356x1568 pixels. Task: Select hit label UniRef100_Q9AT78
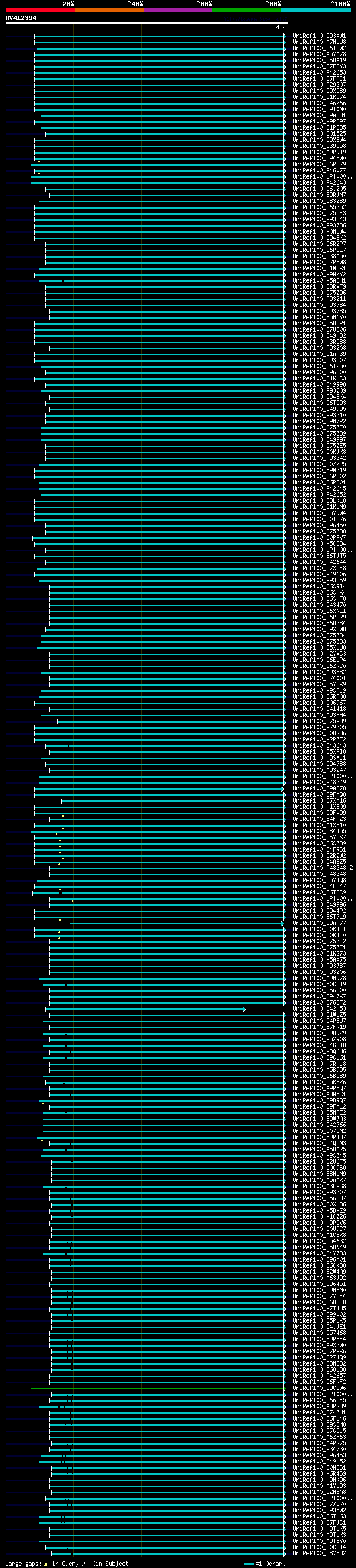coord(319,788)
